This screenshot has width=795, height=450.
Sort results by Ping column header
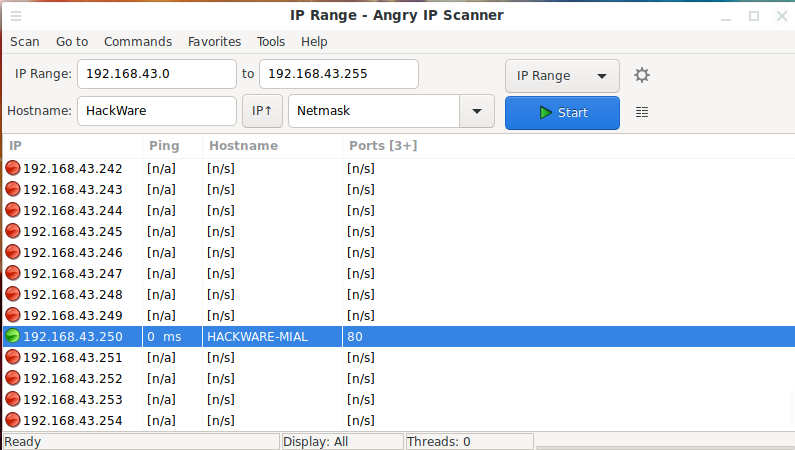click(x=164, y=146)
